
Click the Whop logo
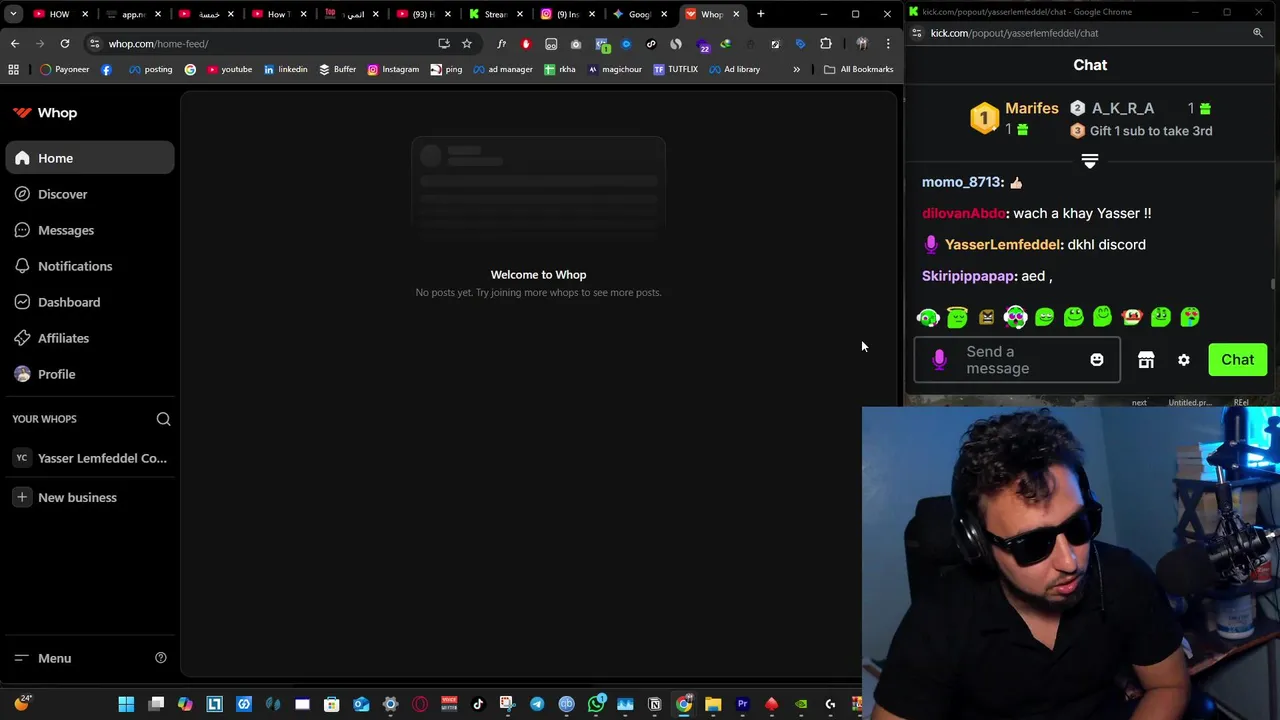pos(45,113)
